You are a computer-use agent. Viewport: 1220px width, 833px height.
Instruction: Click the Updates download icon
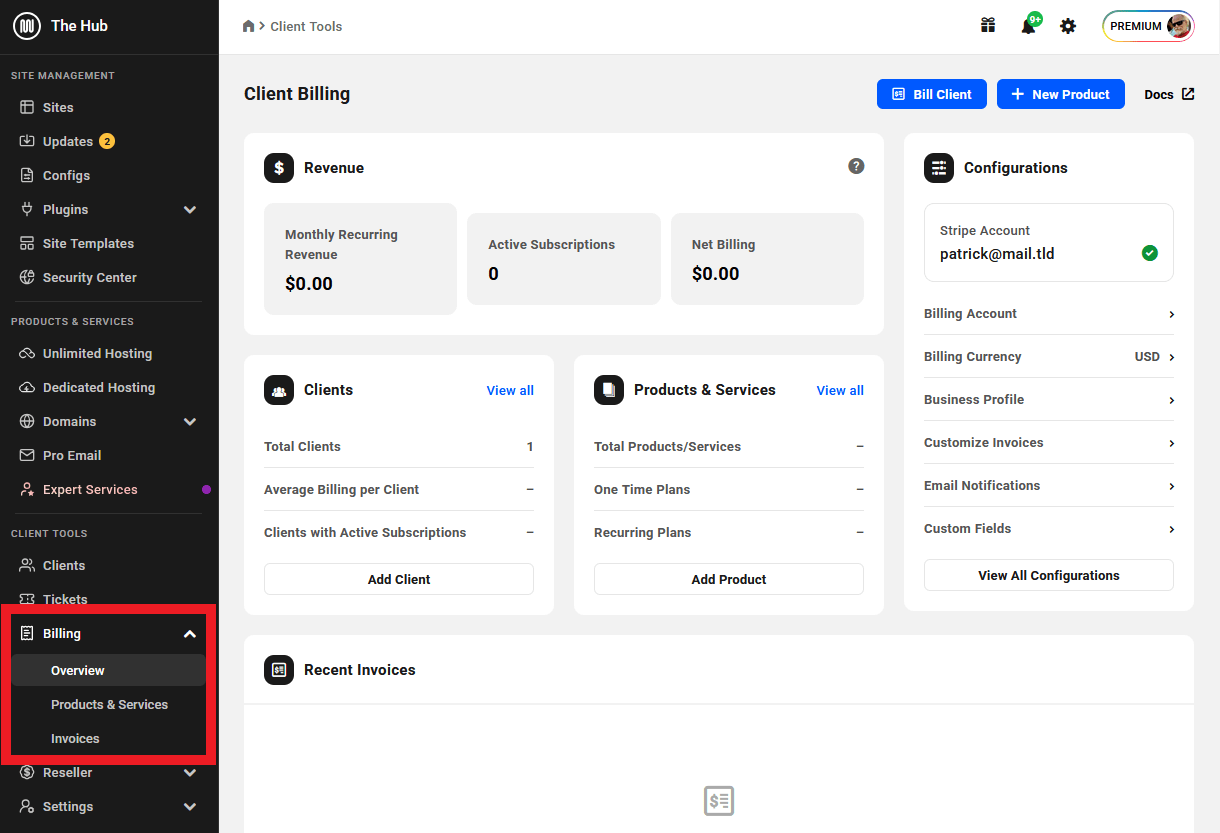click(x=27, y=141)
